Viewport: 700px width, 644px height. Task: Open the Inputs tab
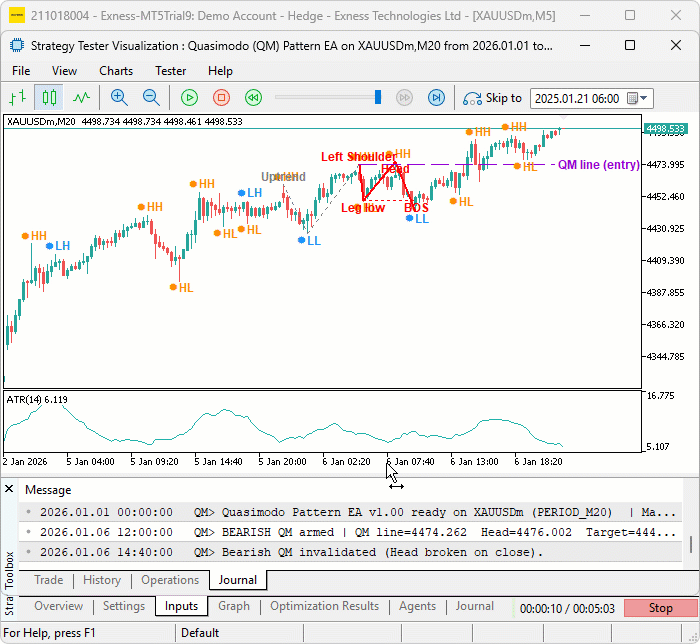pos(181,606)
